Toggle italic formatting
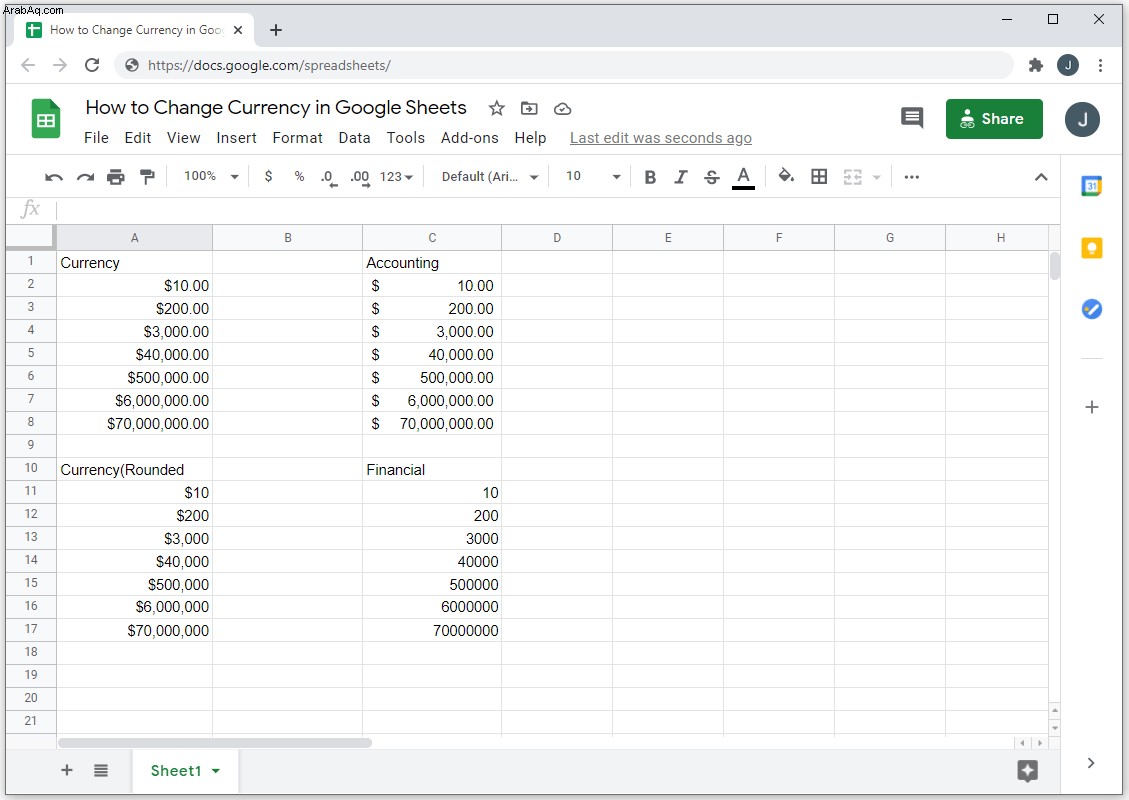Viewport: 1129px width, 800px height. pos(680,177)
